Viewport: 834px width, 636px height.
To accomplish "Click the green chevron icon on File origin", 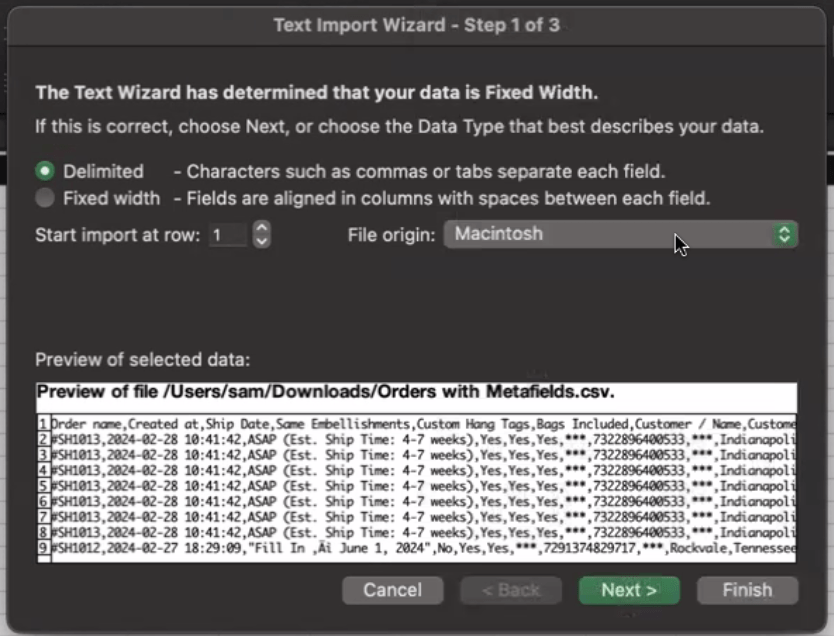I will pyautogui.click(x=784, y=234).
